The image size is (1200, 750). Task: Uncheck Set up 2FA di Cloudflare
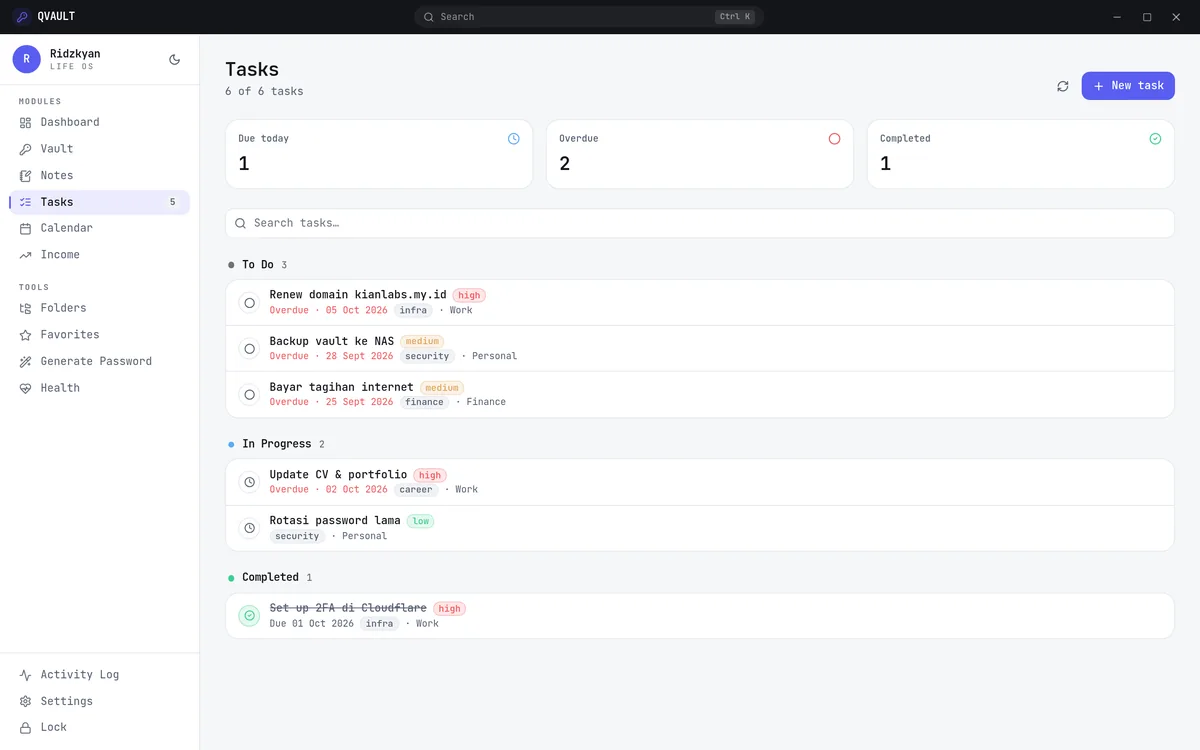pos(249,616)
